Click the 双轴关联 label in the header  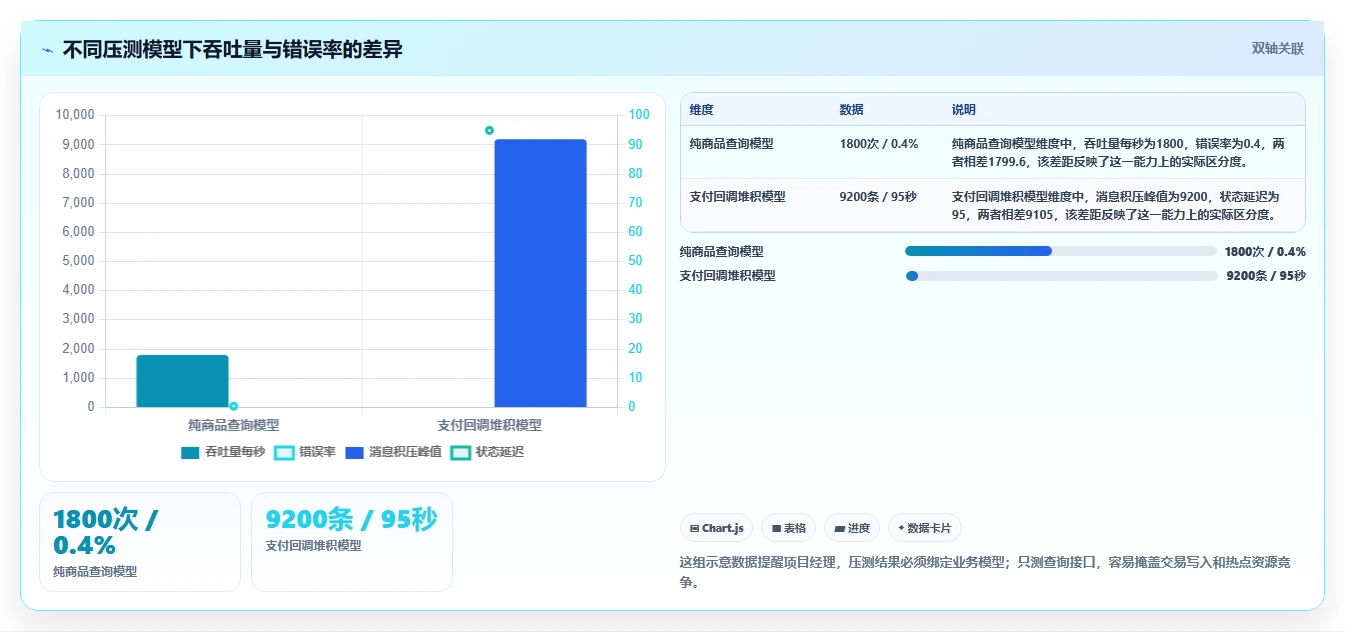[1278, 49]
